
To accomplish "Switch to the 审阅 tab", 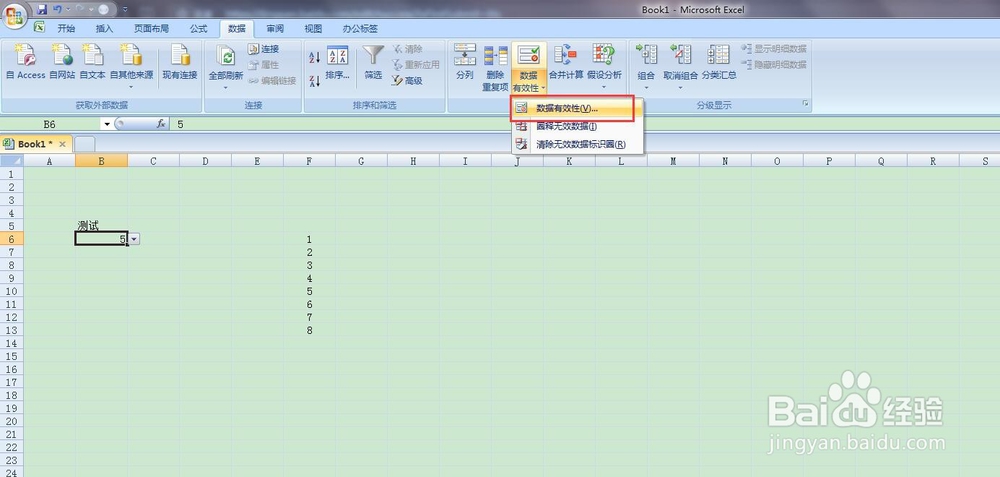I will point(275,29).
